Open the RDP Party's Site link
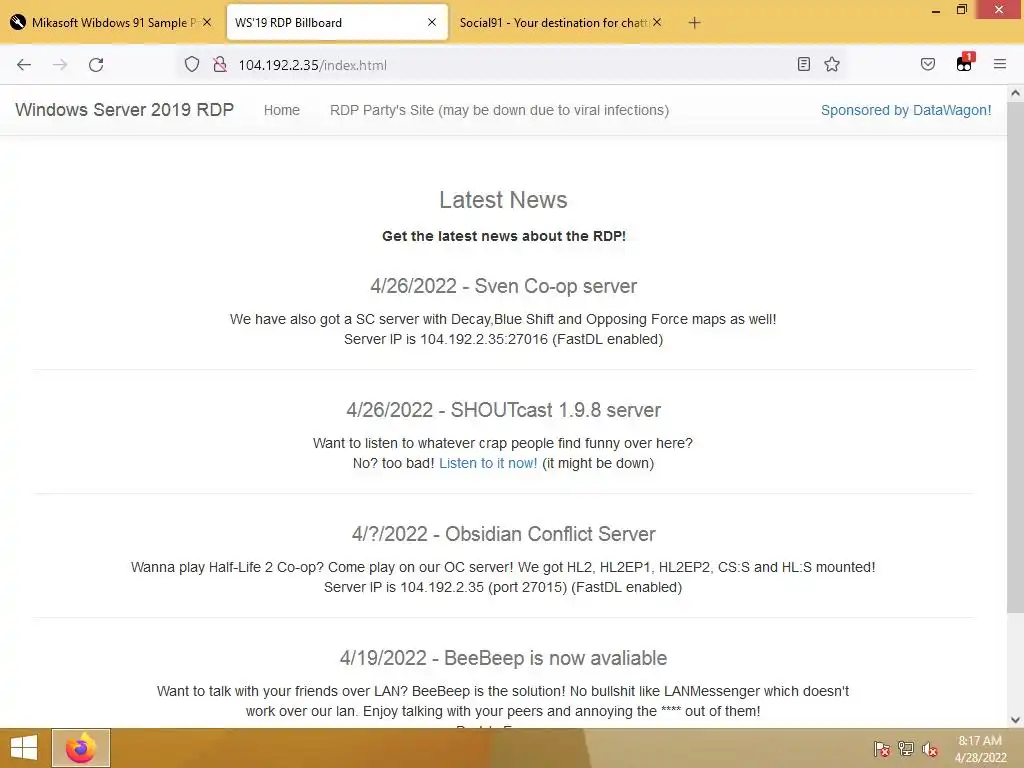This screenshot has width=1024, height=768. [499, 110]
